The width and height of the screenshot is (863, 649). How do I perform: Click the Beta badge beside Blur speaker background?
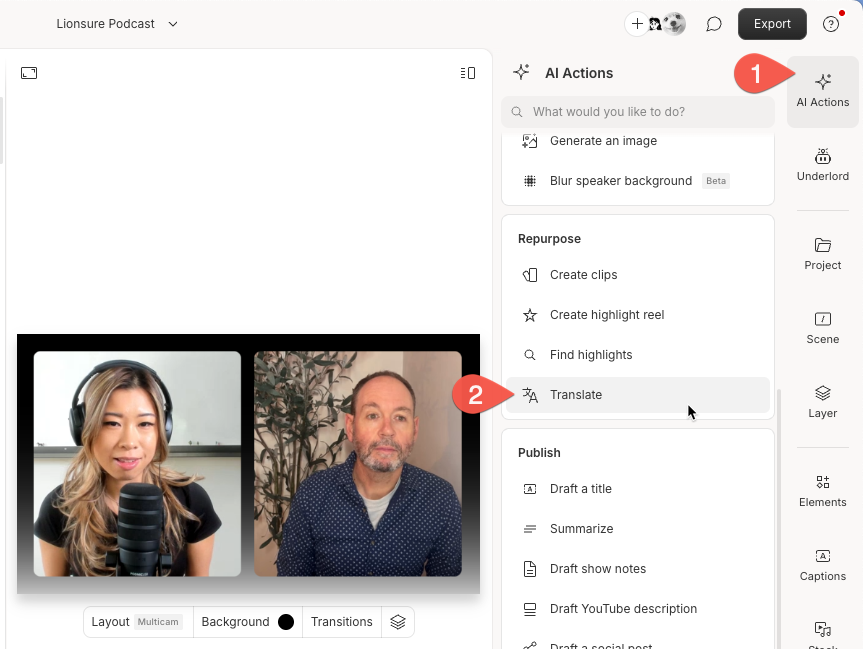(x=715, y=181)
